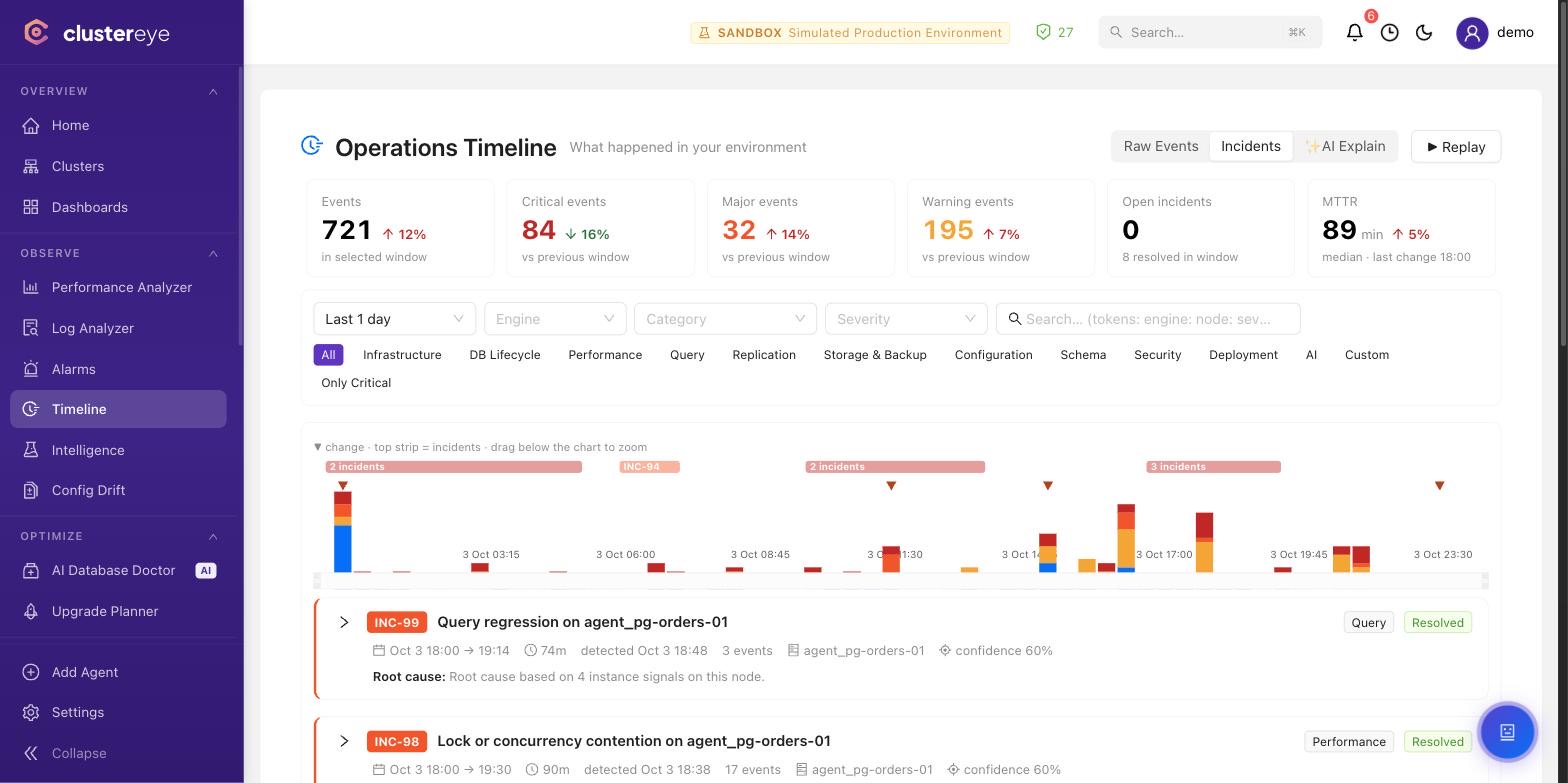Expand the INC-98 incident row
The image size is (1568, 783).
click(x=344, y=741)
